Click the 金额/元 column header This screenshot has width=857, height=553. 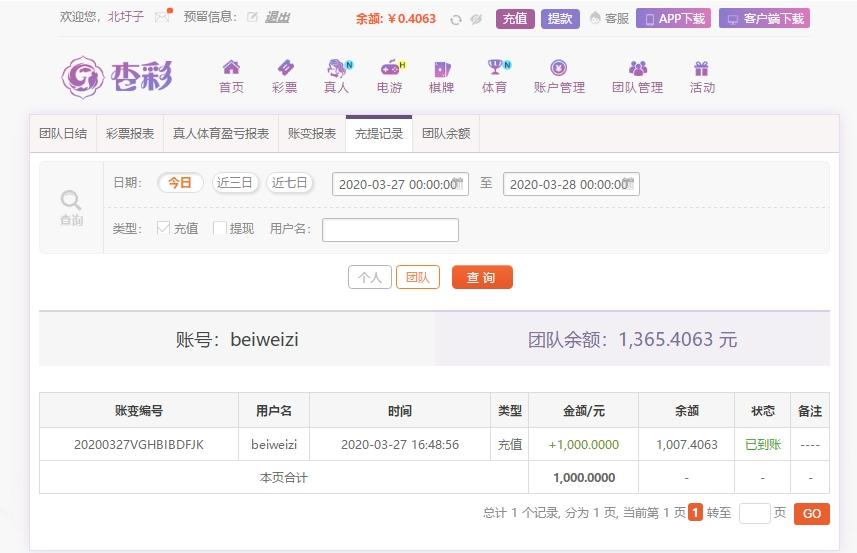(584, 411)
